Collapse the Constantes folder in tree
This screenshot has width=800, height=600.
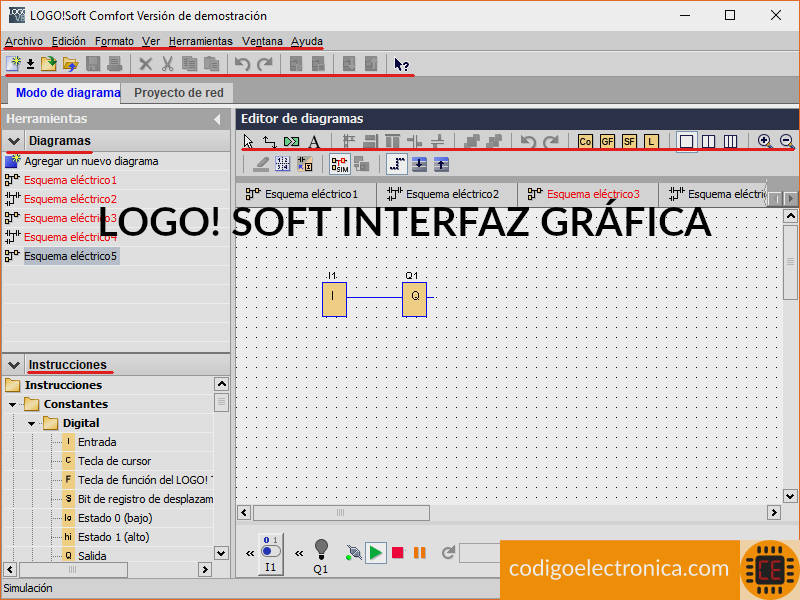pyautogui.click(x=13, y=404)
